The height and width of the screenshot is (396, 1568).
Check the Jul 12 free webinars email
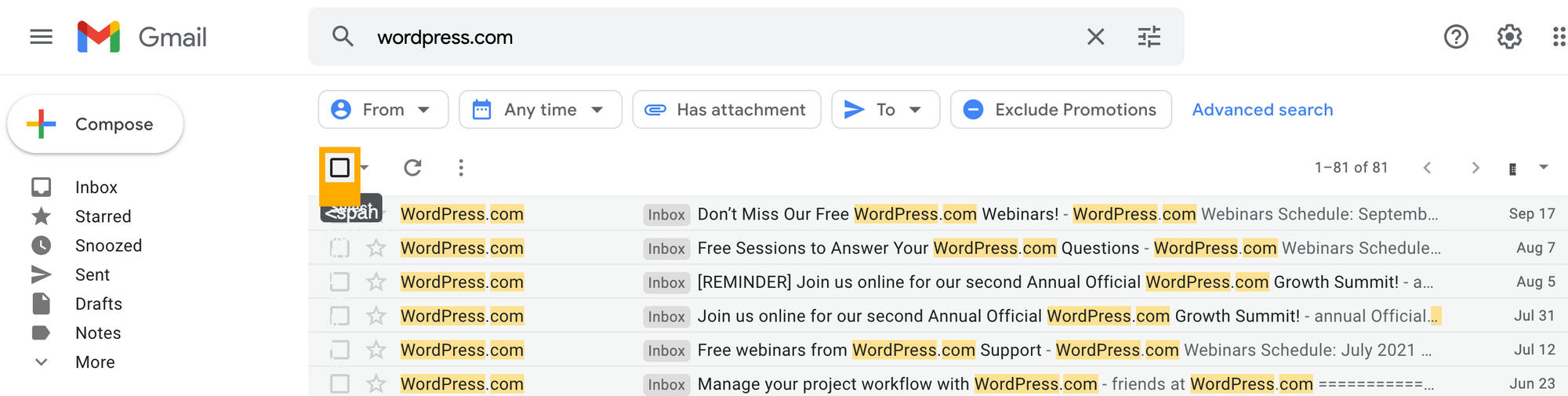coord(339,350)
